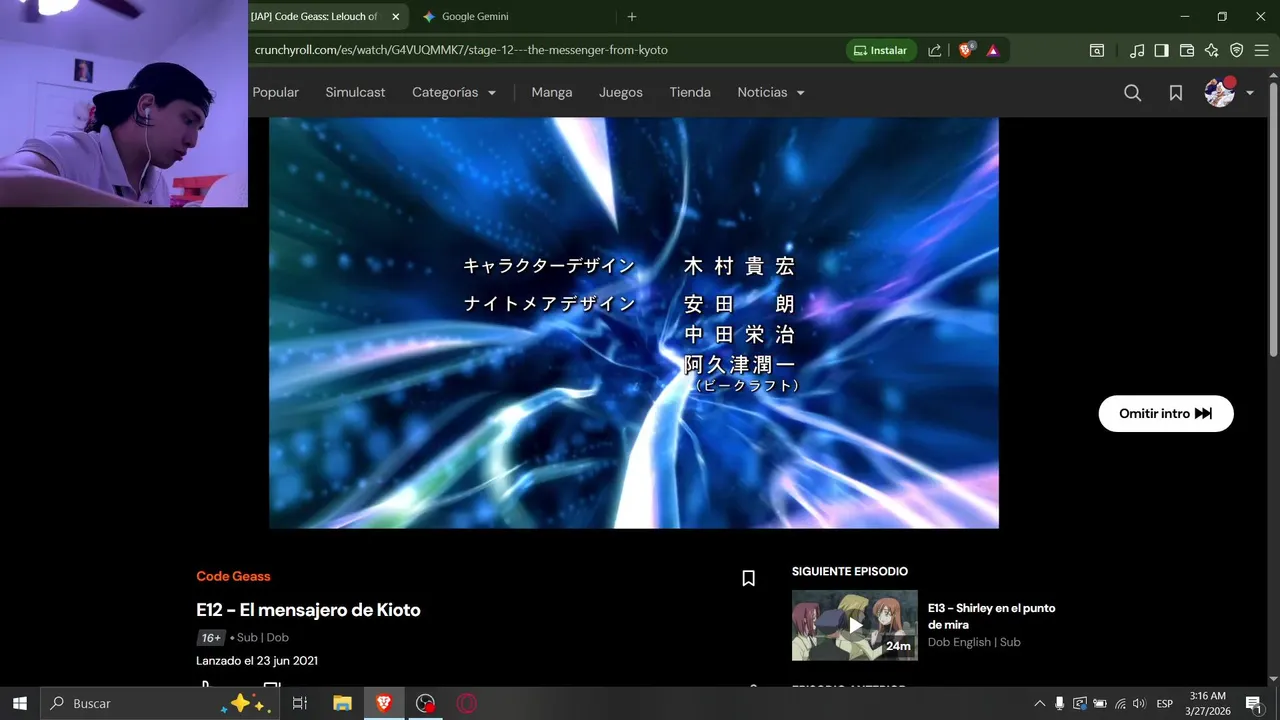Expand the account menu arrow beside avatar
1280x720 pixels.
coord(1250,93)
